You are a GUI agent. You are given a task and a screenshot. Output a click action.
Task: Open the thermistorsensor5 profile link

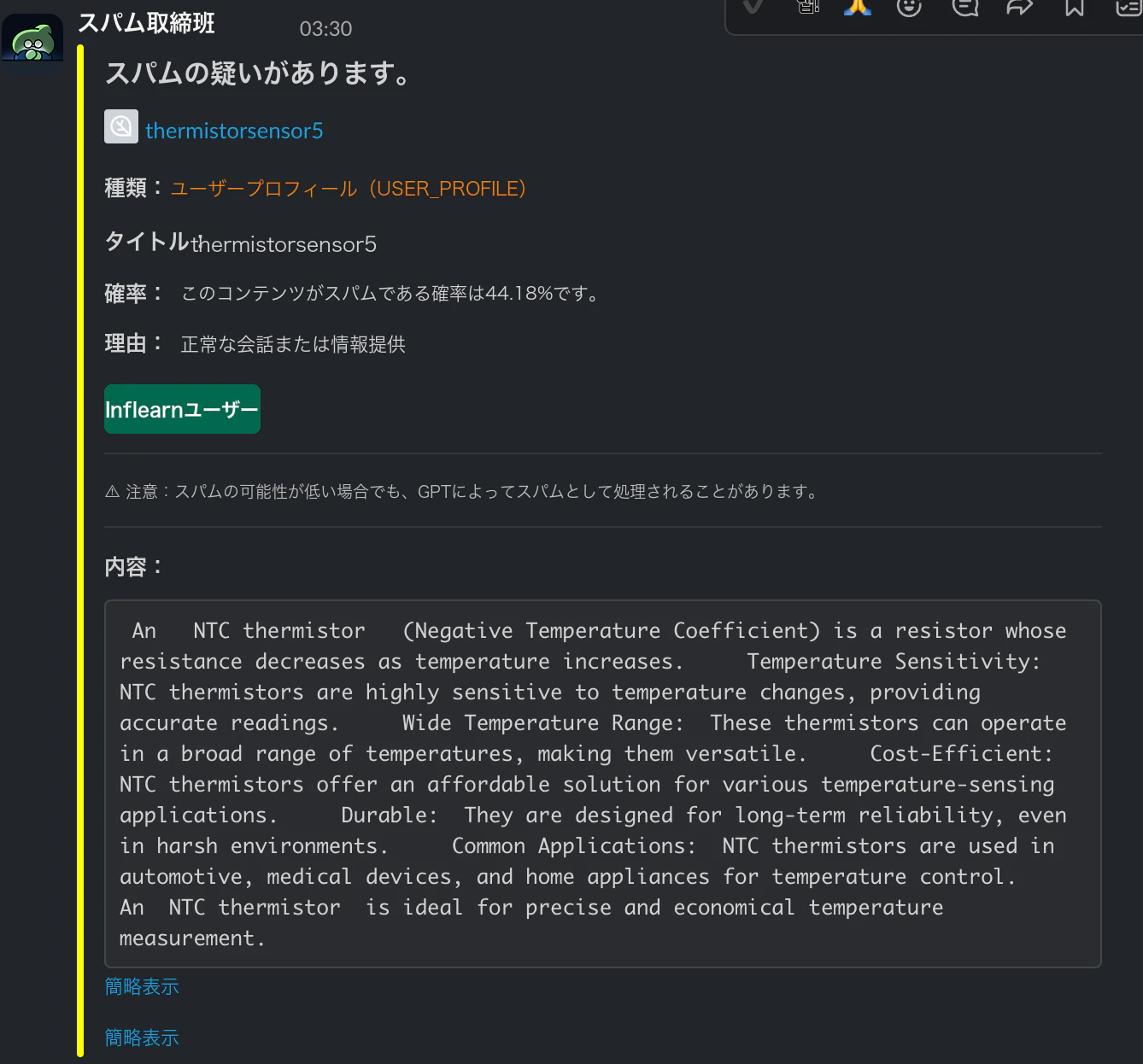(x=234, y=131)
